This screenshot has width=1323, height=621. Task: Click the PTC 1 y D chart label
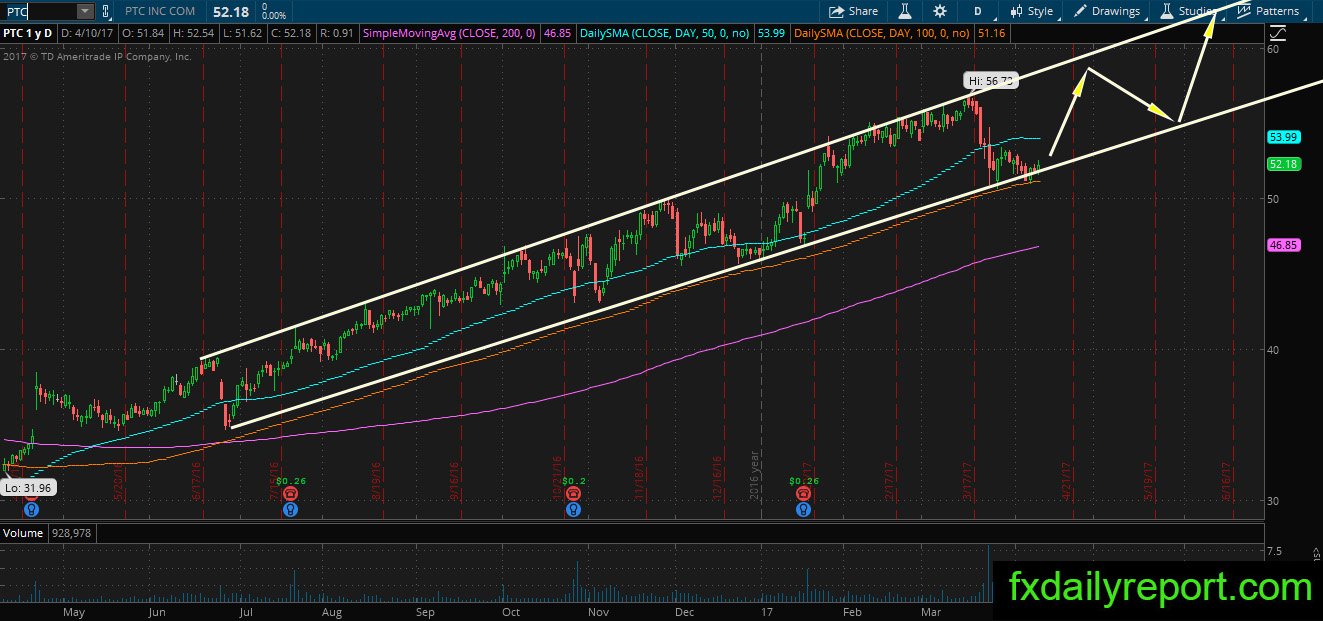coord(27,33)
